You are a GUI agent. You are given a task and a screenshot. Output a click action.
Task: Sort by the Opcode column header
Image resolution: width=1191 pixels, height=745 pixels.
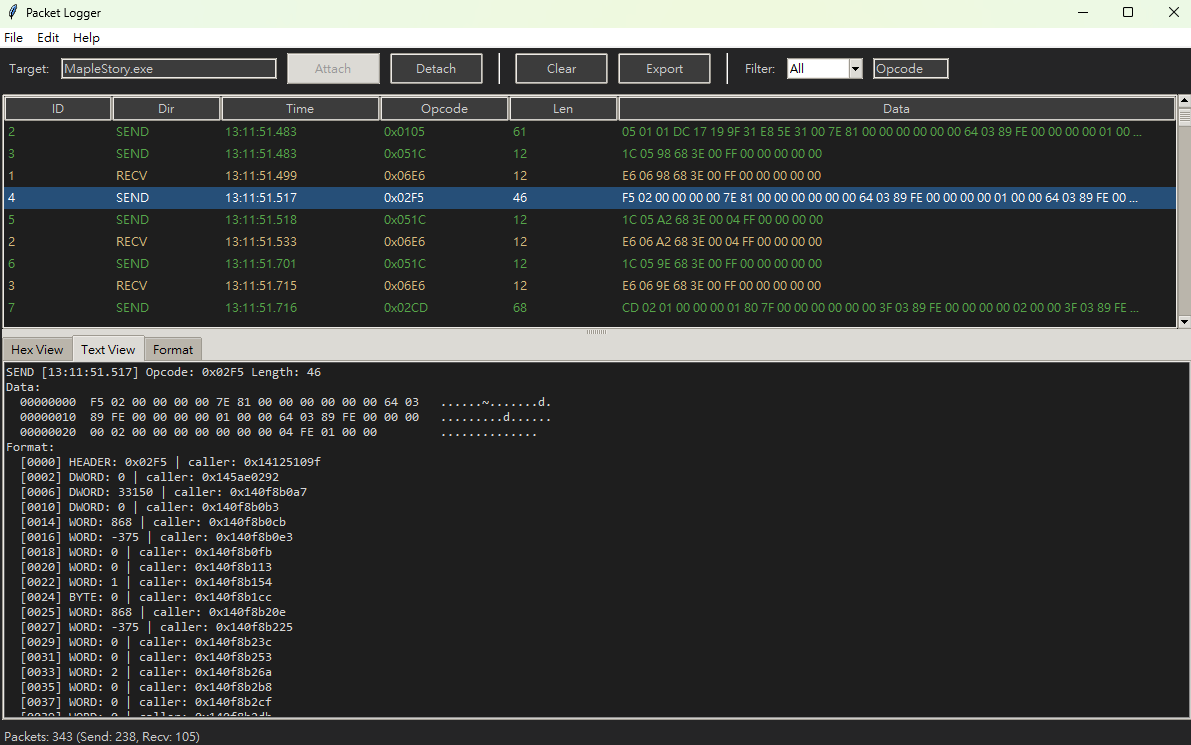pos(444,109)
